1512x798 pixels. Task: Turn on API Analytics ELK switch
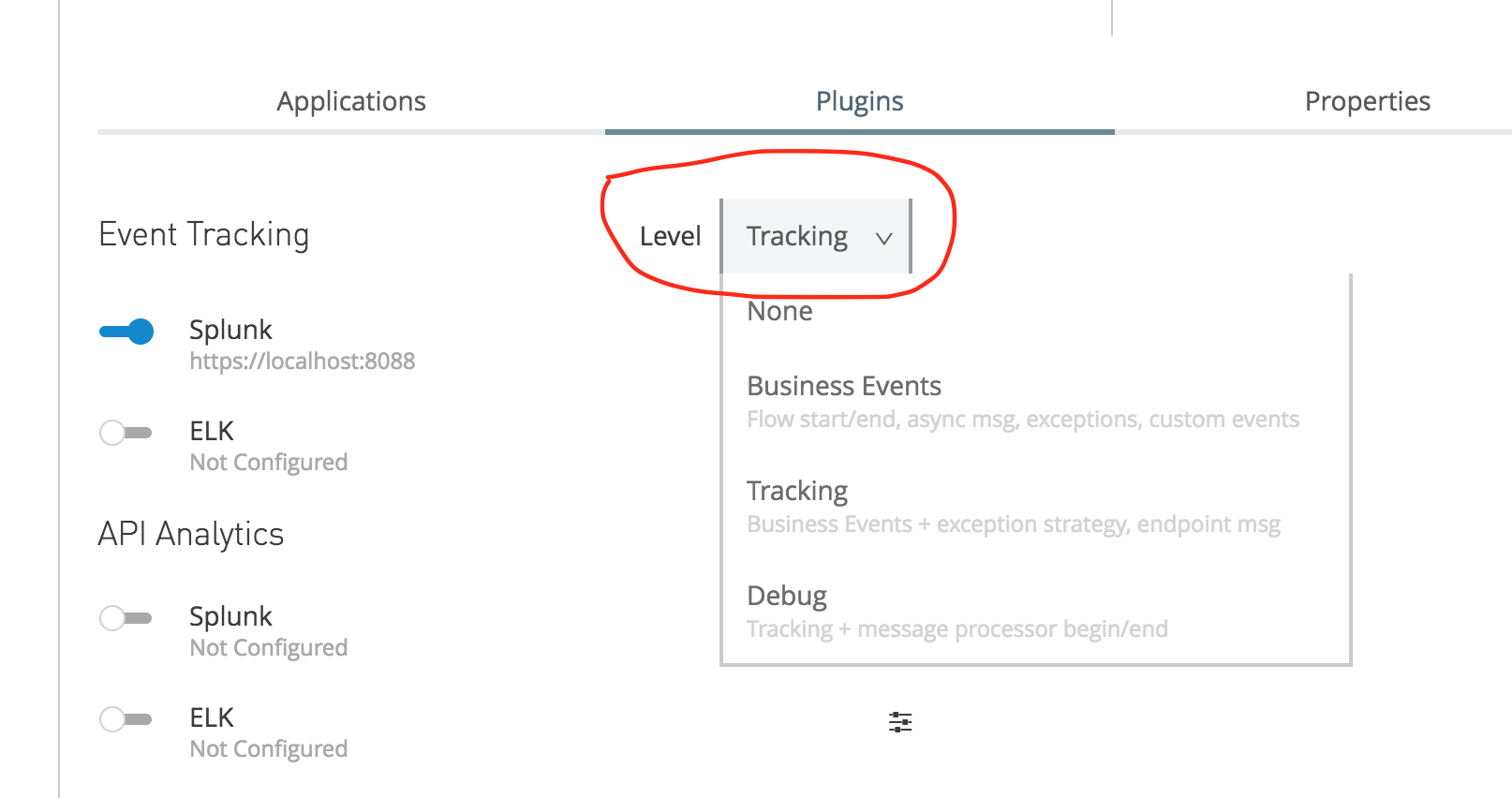point(126,719)
